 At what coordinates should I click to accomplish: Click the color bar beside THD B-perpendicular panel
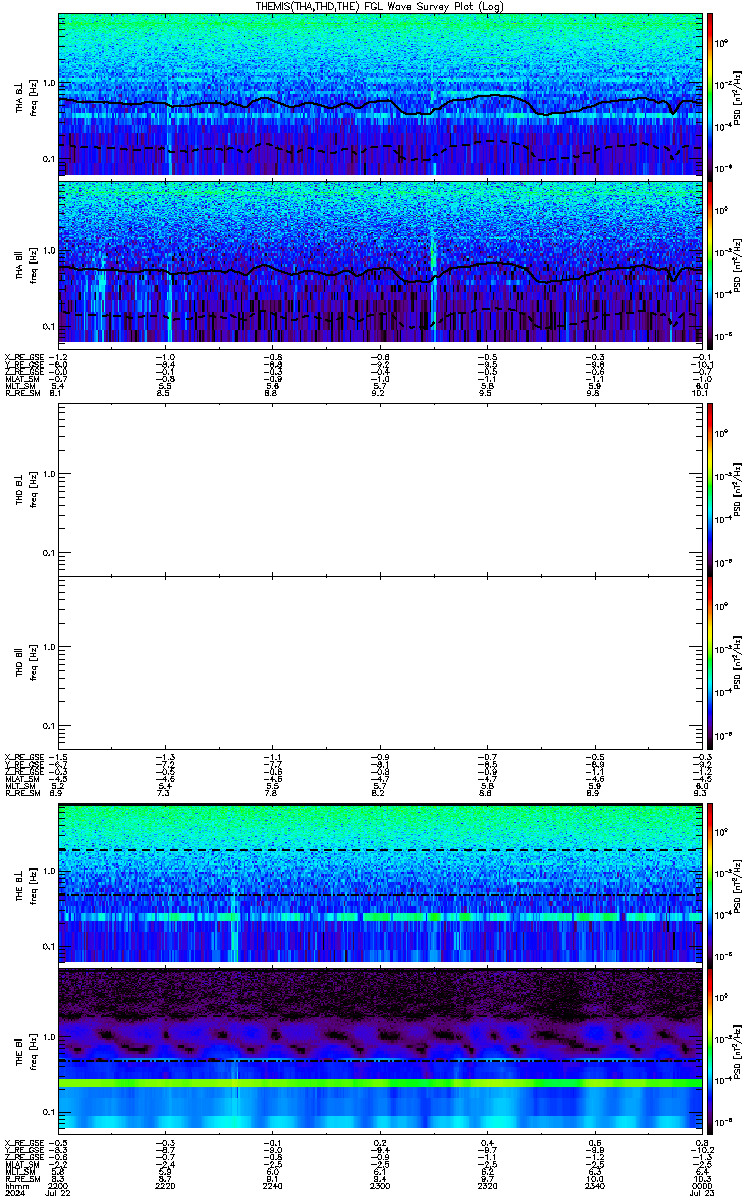(711, 488)
